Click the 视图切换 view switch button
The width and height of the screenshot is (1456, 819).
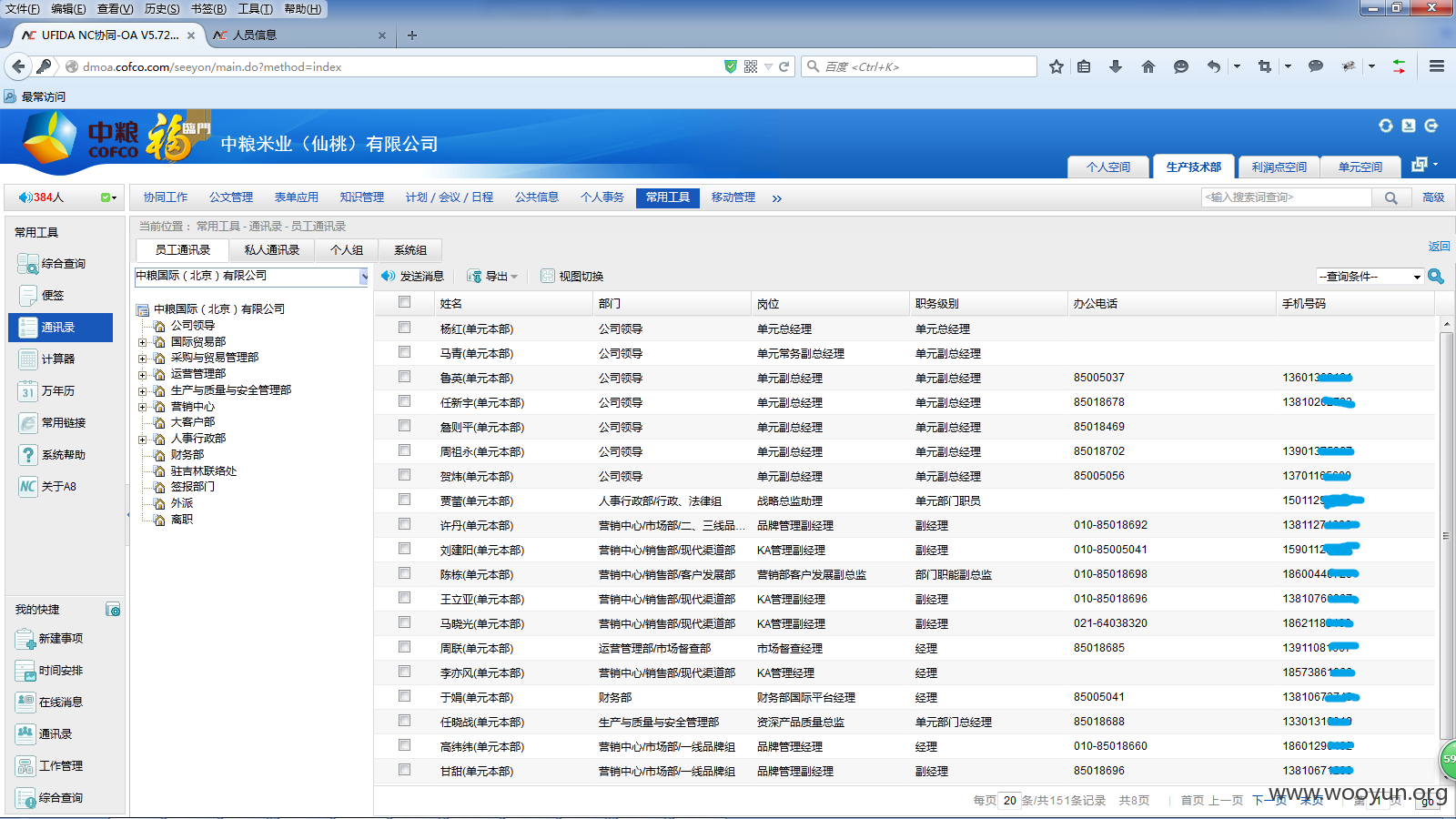coord(572,277)
